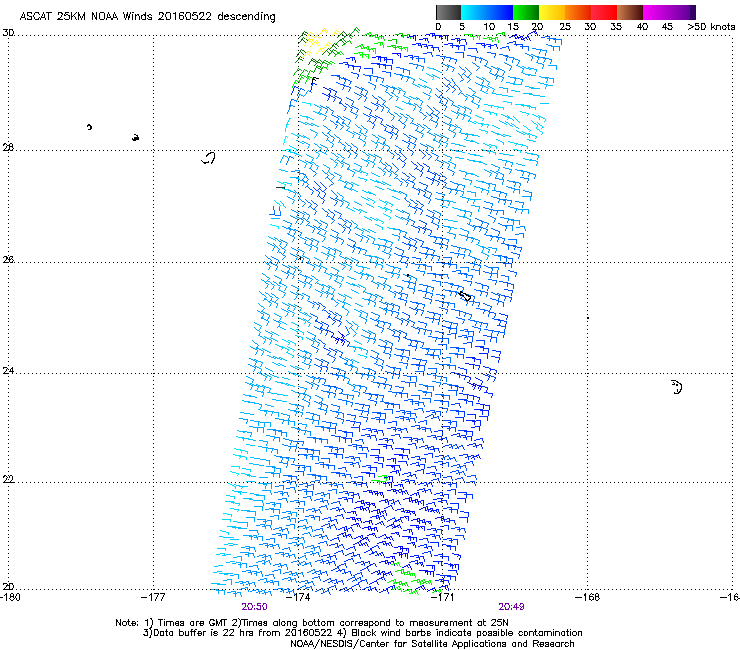740x650 pixels.
Task: Click the latitude label '28'
Action: click(8, 147)
